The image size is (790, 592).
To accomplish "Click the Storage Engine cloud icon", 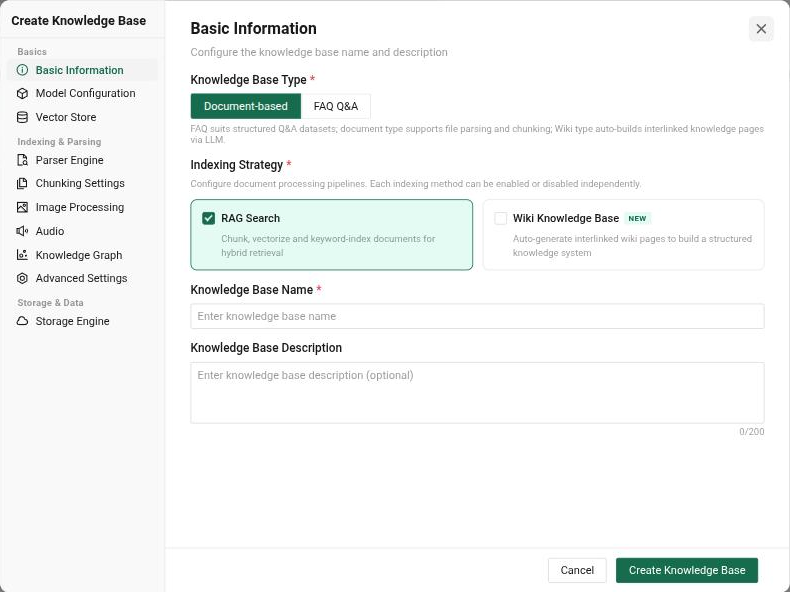I will (x=22, y=321).
